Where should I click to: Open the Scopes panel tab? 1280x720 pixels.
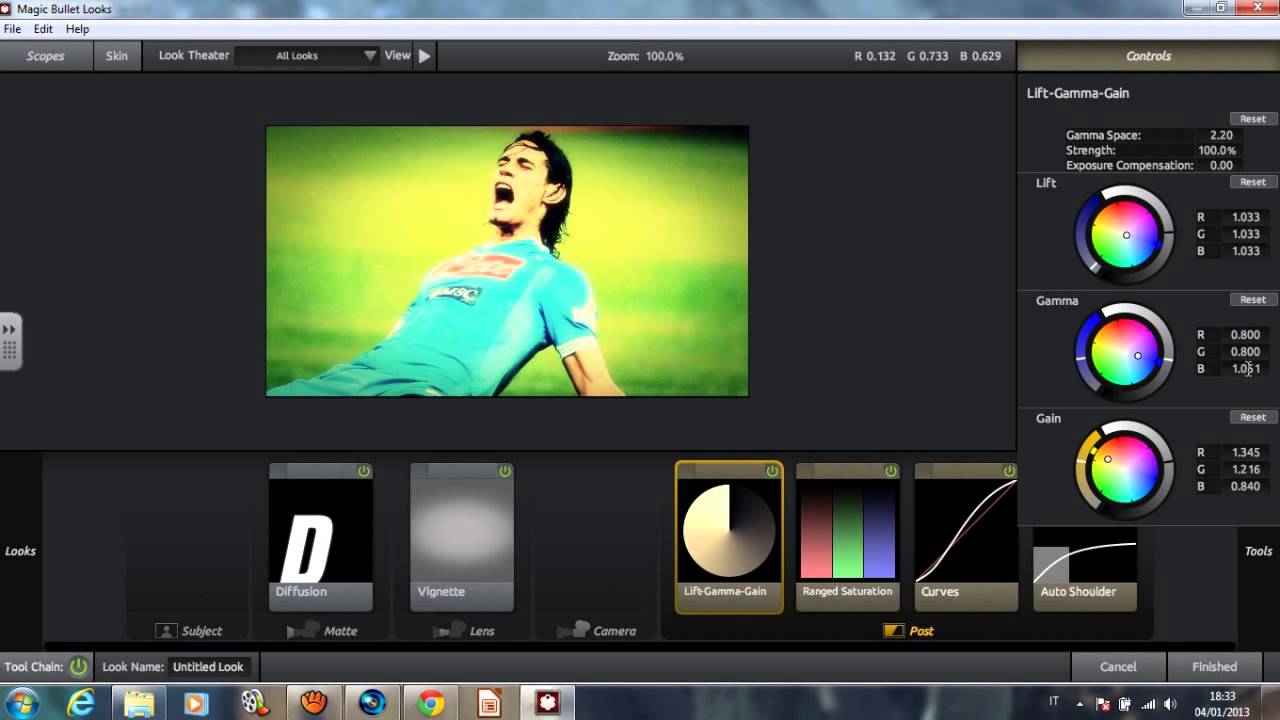[45, 56]
